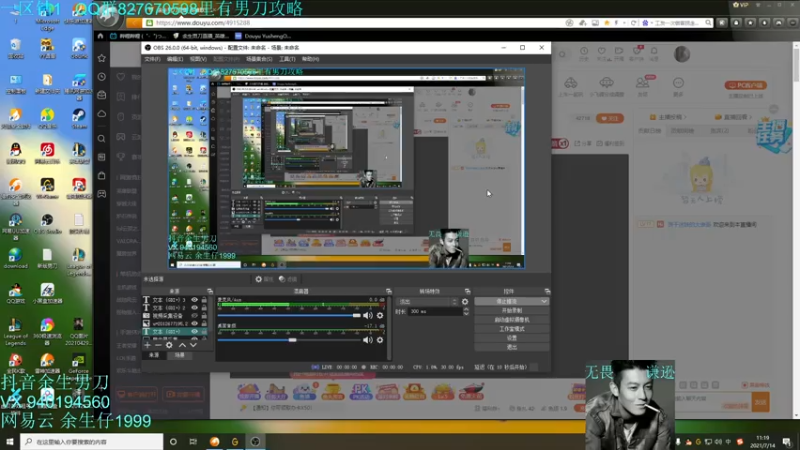Viewport: 800px width, 450px height.
Task: Click the 开始录制 button in Controls
Action: click(x=512, y=310)
